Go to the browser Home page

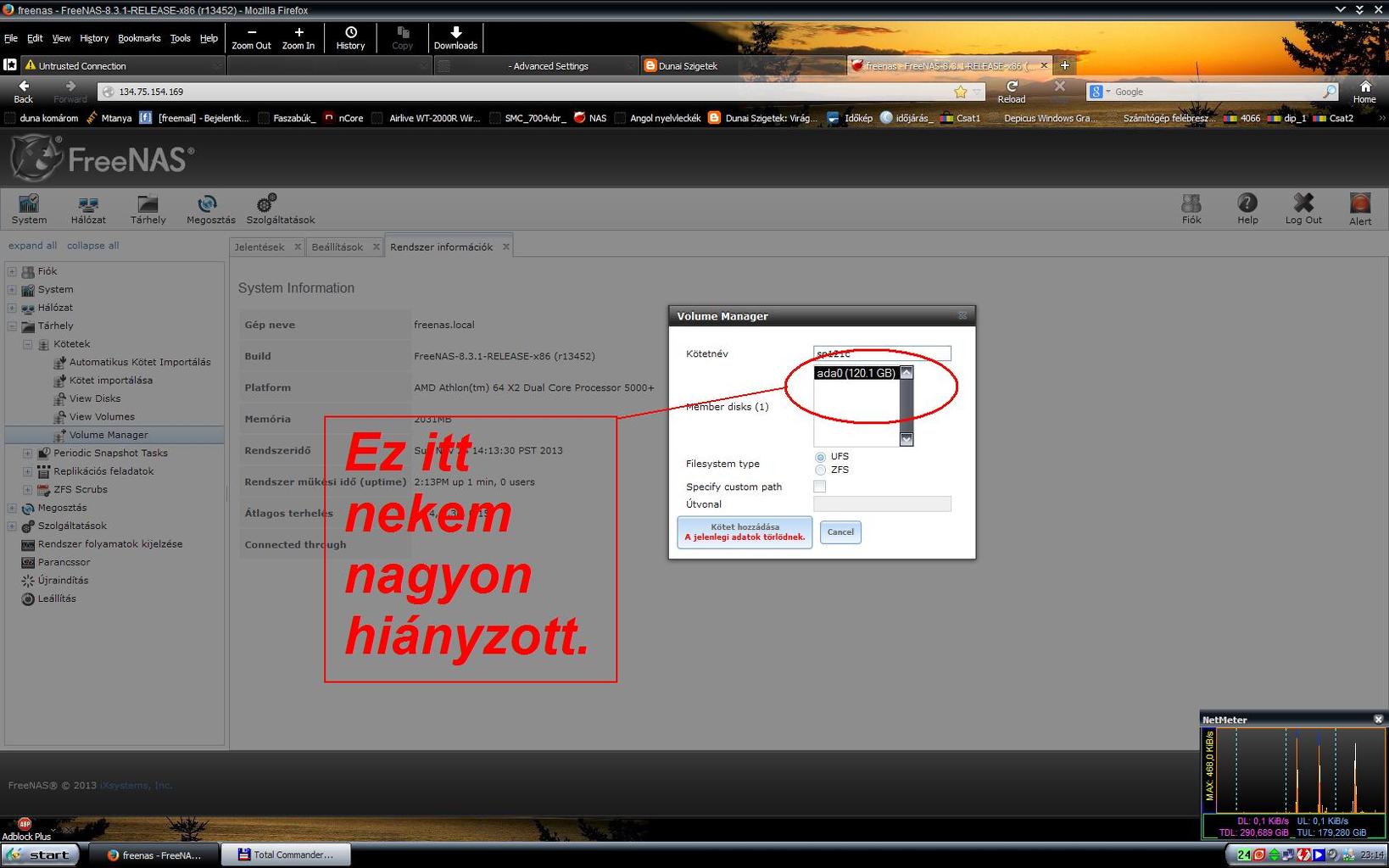[x=1364, y=92]
